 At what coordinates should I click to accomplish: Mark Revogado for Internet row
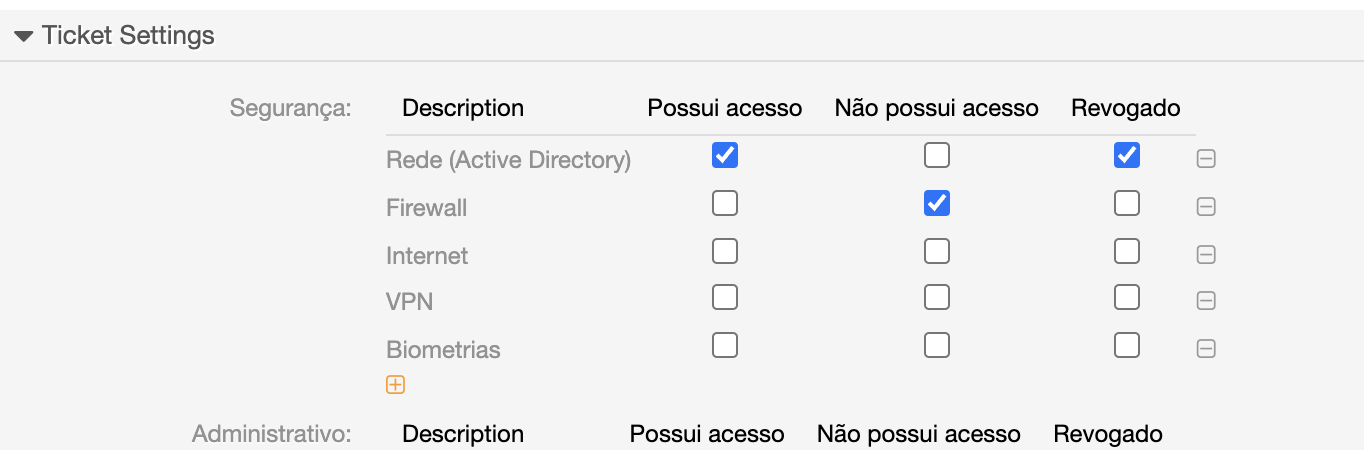point(1127,251)
